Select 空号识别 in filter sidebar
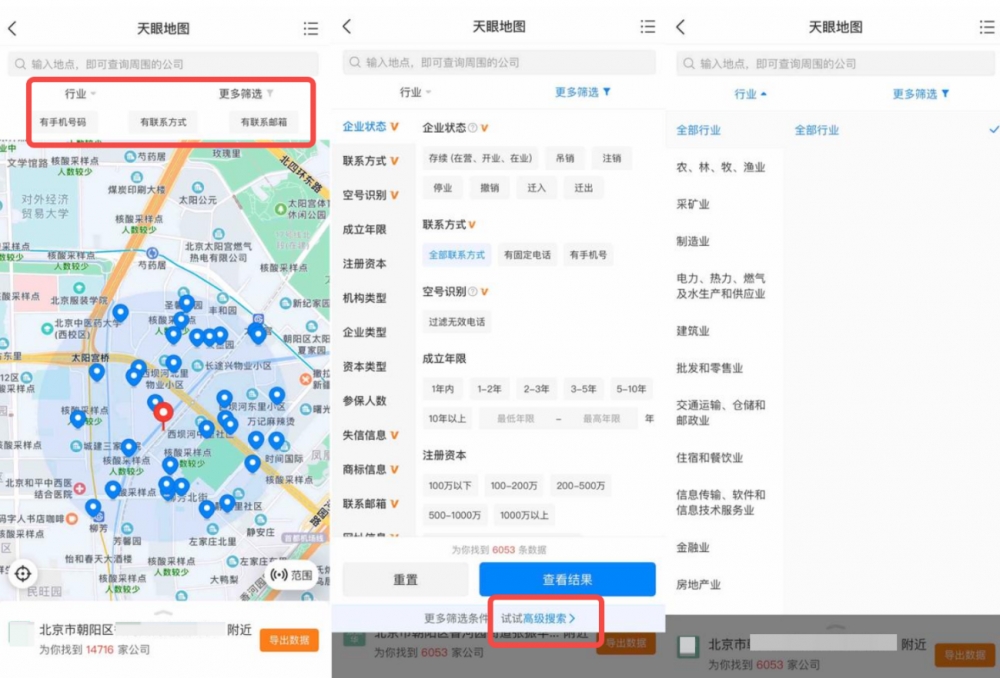Viewport: 1000px width, 678px height. 371,195
